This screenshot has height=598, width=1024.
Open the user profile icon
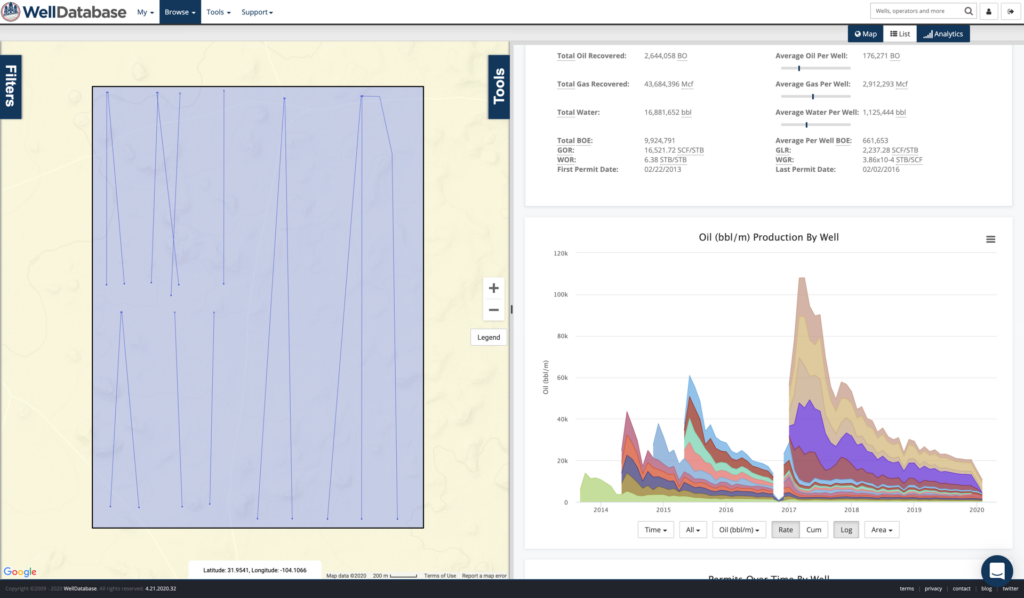(x=989, y=11)
